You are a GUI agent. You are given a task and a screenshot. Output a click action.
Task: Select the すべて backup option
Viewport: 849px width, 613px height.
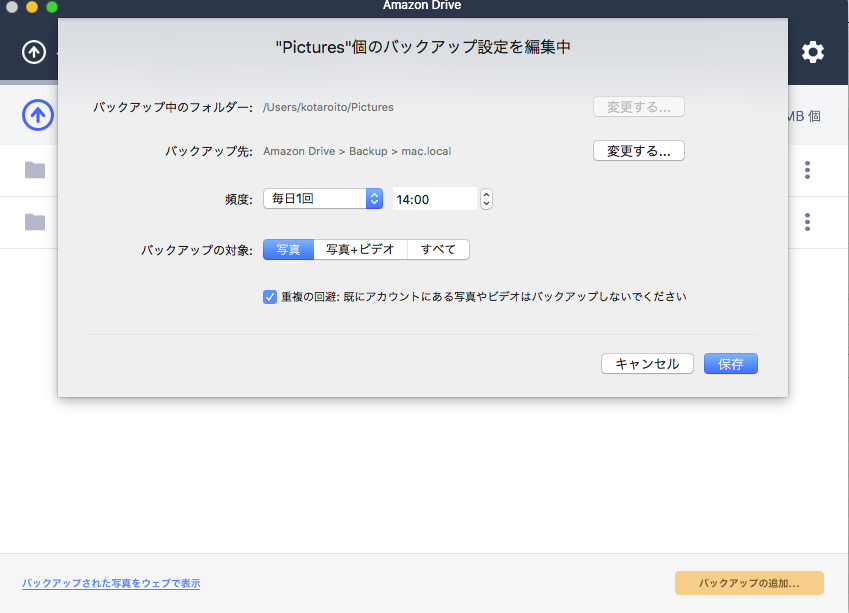pos(438,249)
